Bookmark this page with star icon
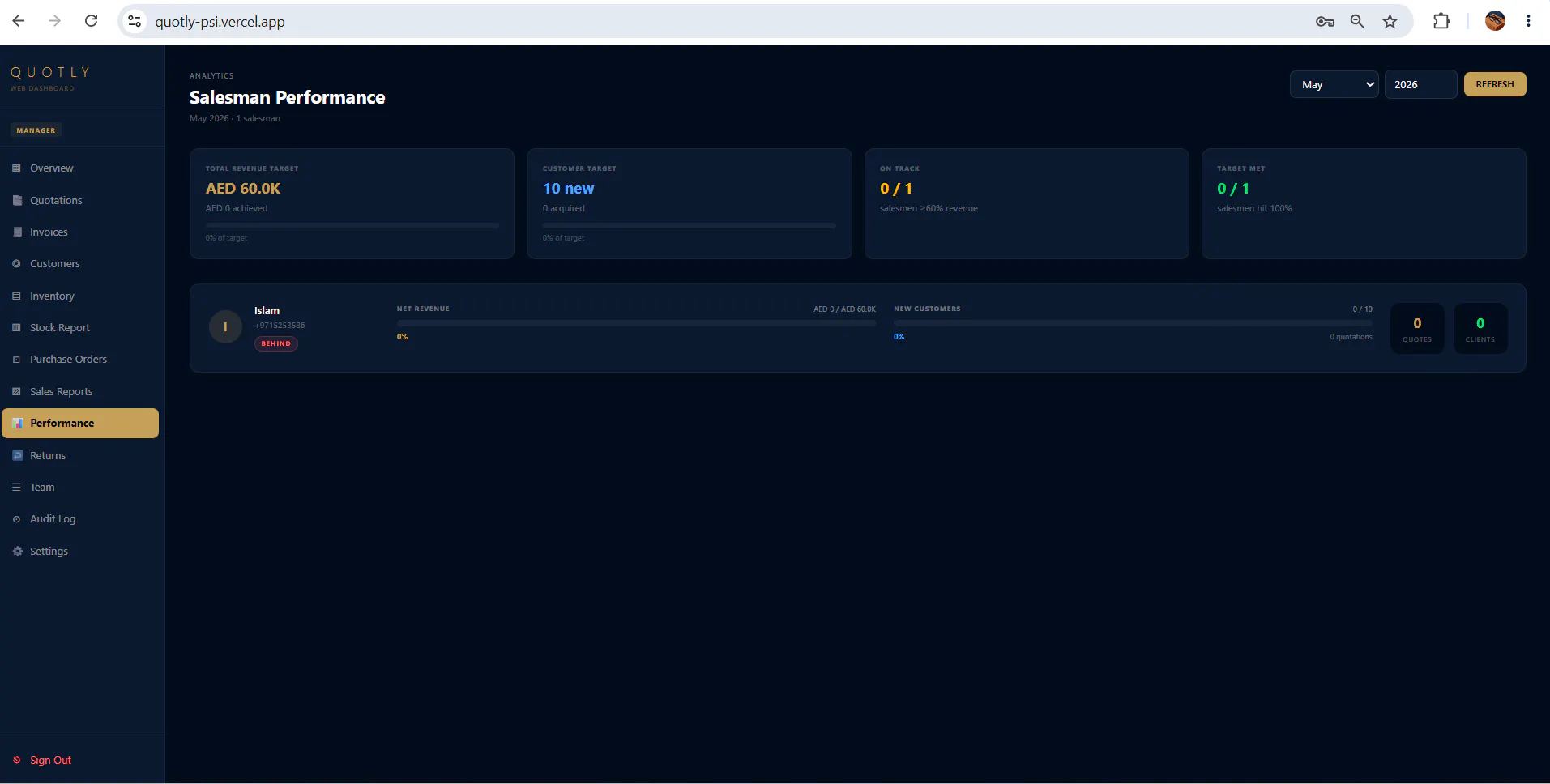The image size is (1550, 784). pos(1390,22)
